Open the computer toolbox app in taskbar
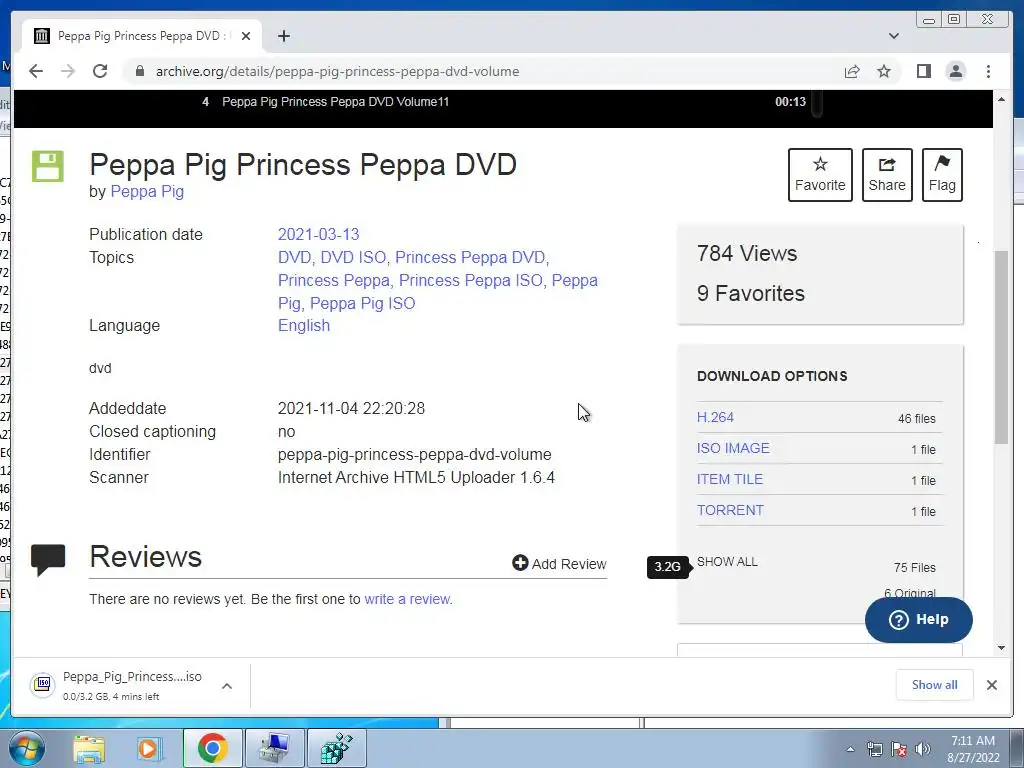The height and width of the screenshot is (768, 1024). [x=274, y=748]
